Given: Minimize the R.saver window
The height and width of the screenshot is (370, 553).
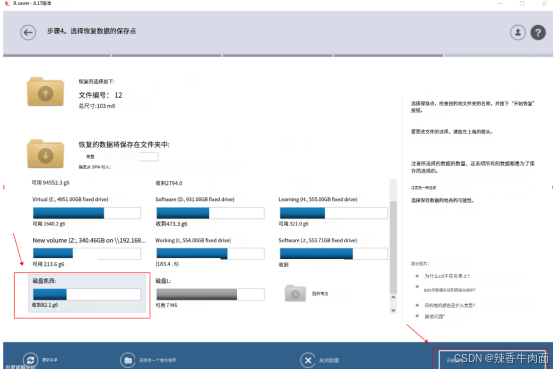Looking at the screenshot, I should (500, 4).
